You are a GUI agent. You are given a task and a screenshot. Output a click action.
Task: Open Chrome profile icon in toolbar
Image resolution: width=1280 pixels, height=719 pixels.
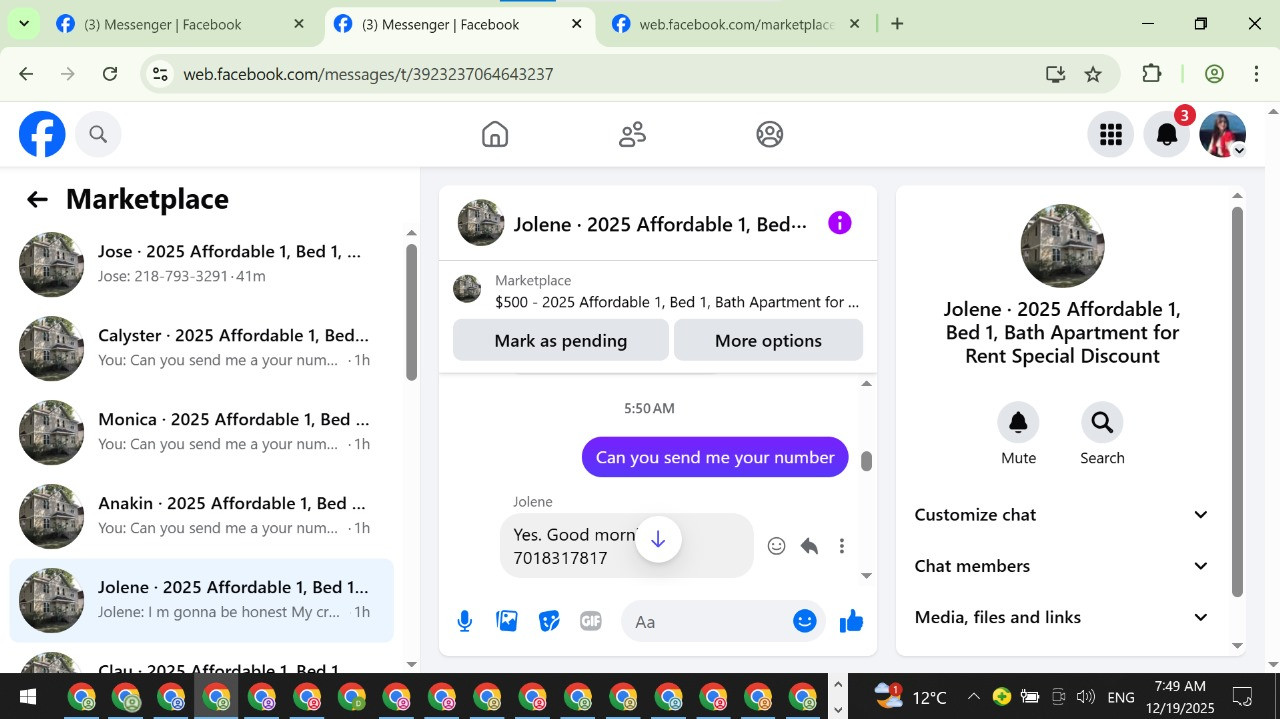point(1214,74)
